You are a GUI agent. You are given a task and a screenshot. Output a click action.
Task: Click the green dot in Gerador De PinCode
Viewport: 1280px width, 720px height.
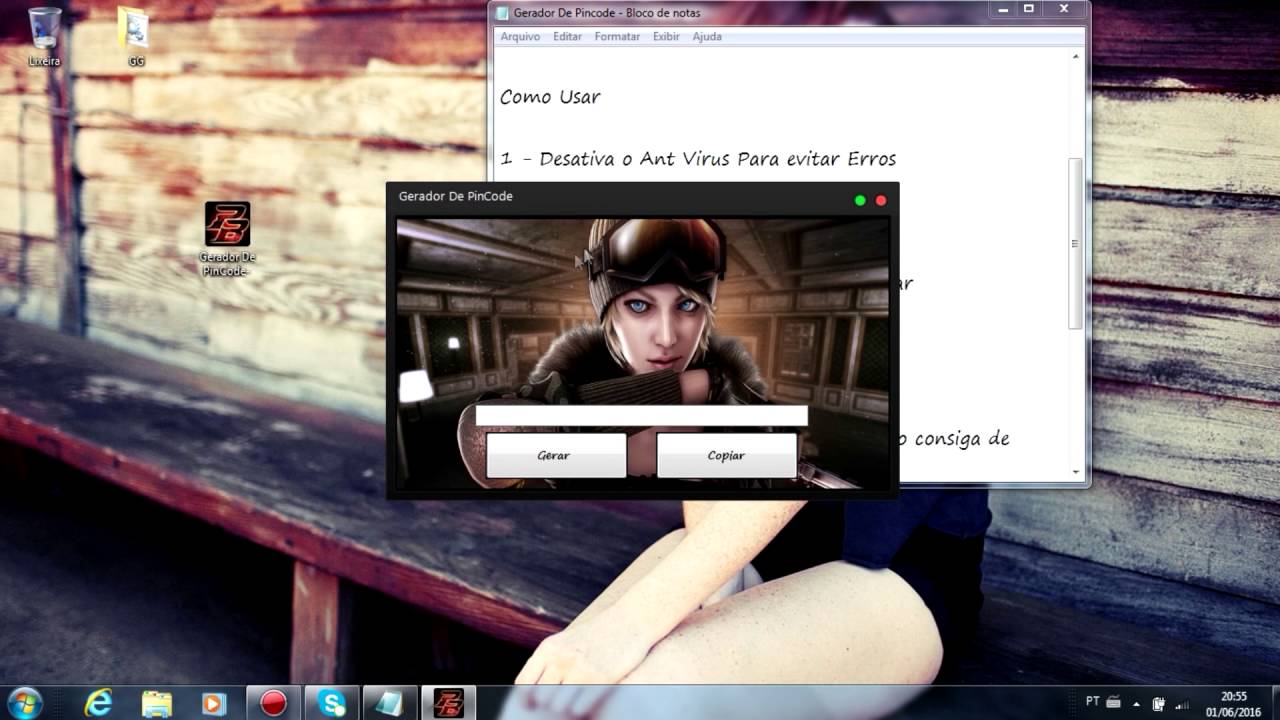point(860,200)
